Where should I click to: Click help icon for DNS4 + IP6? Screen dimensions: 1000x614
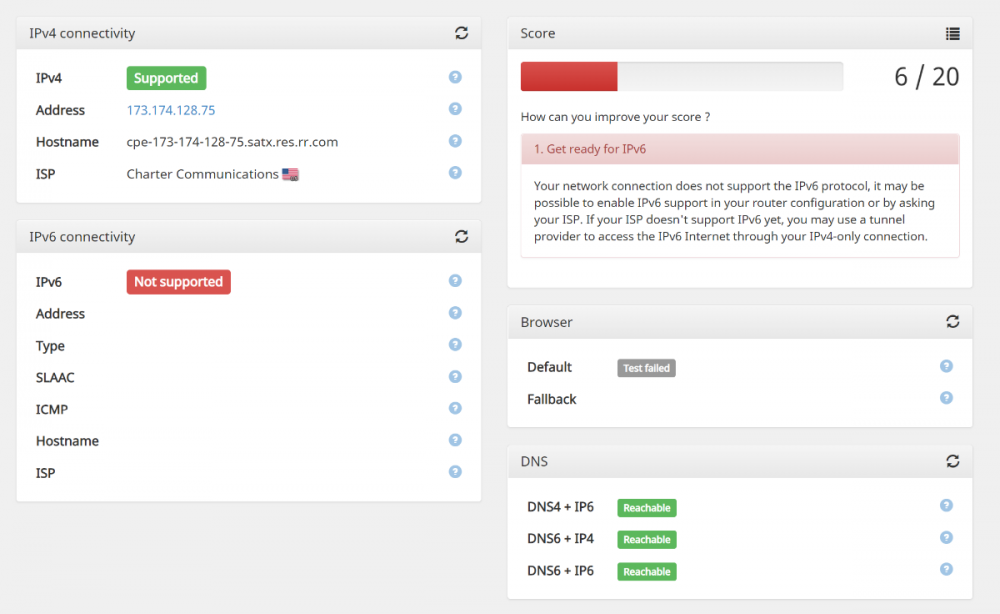tap(946, 506)
